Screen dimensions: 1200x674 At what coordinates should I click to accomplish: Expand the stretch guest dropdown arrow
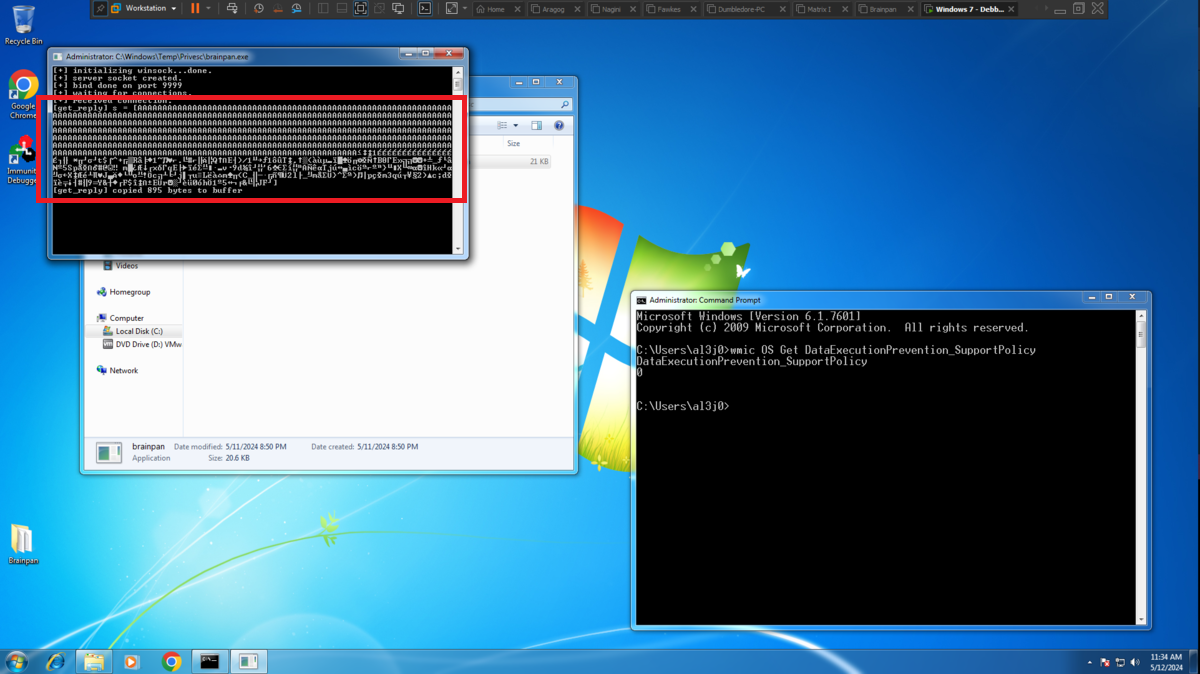(x=465, y=8)
